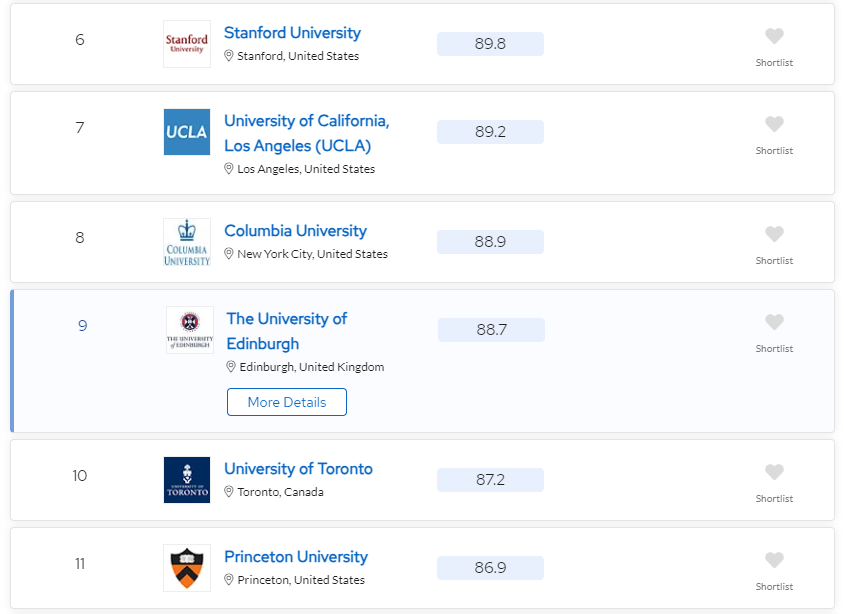Add Columbia University to shortlist

(x=774, y=234)
